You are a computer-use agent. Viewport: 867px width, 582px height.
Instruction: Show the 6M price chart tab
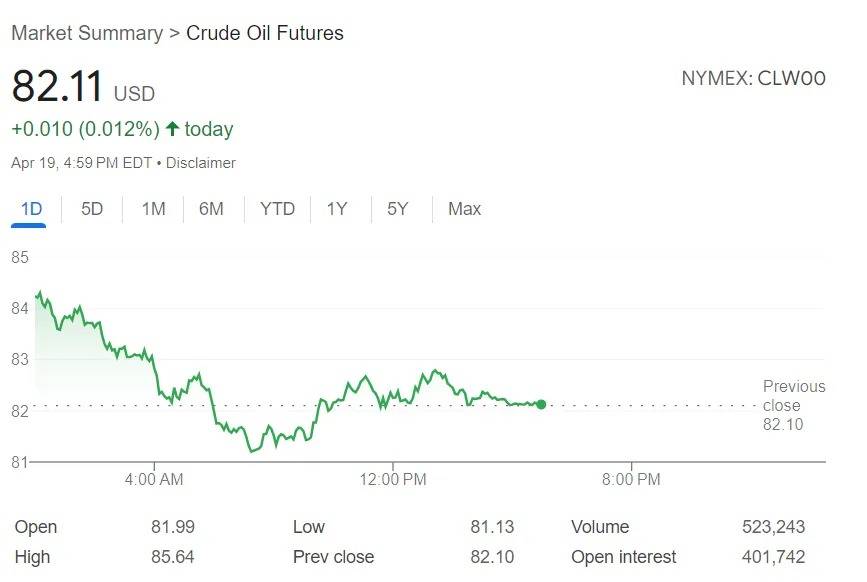point(211,209)
